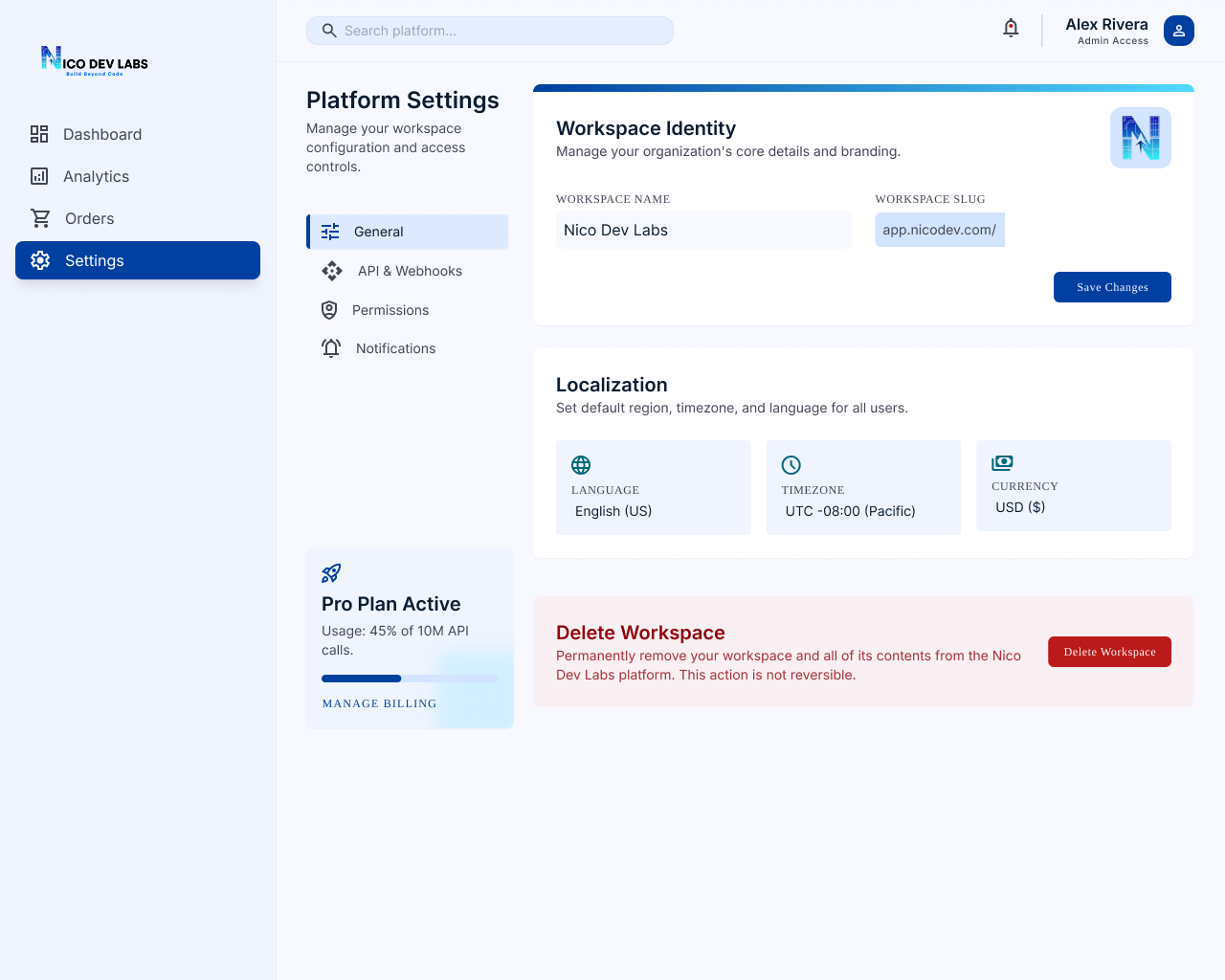
Task: Open notifications bell in top bar
Action: click(1011, 29)
